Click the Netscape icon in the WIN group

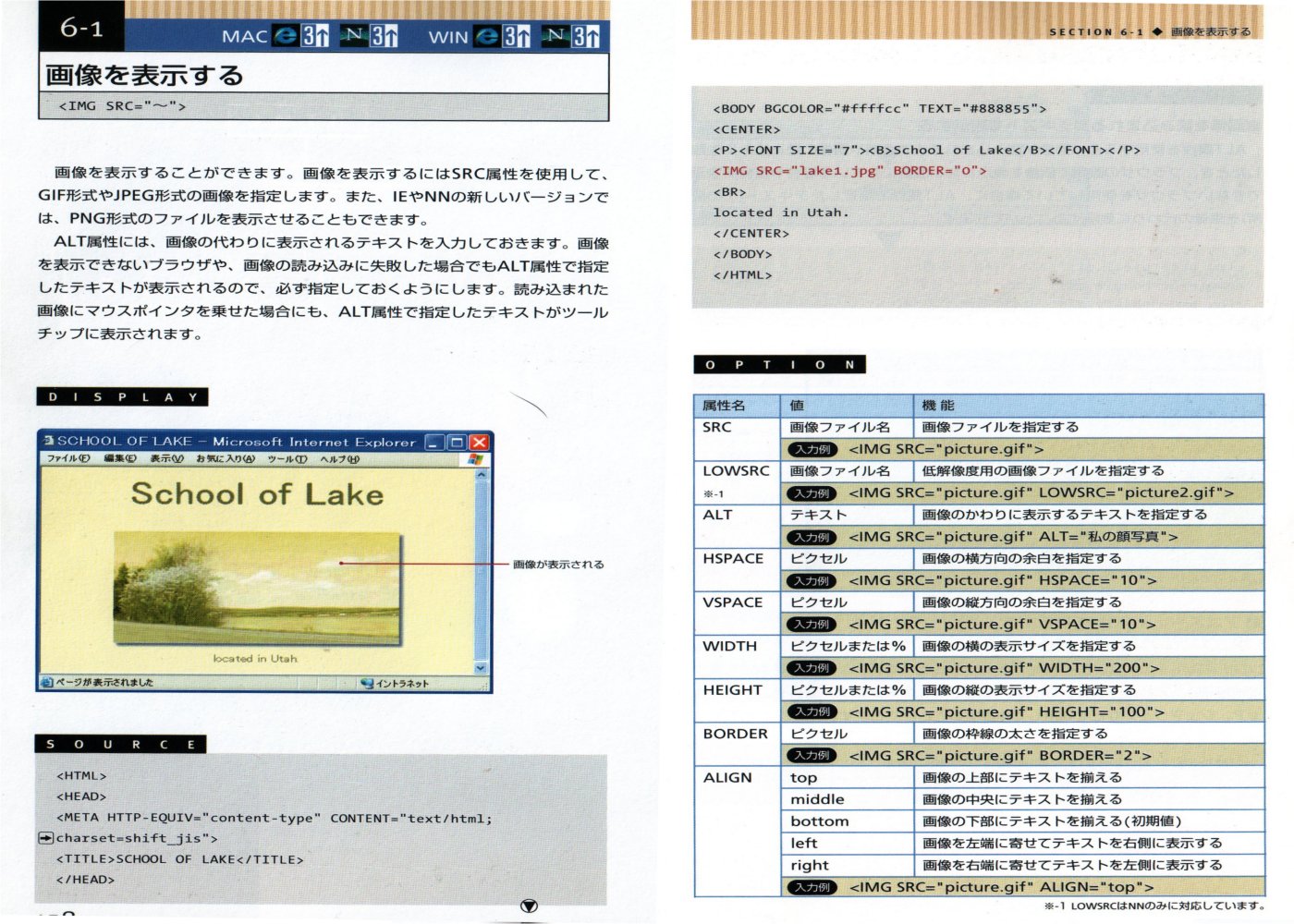[555, 36]
